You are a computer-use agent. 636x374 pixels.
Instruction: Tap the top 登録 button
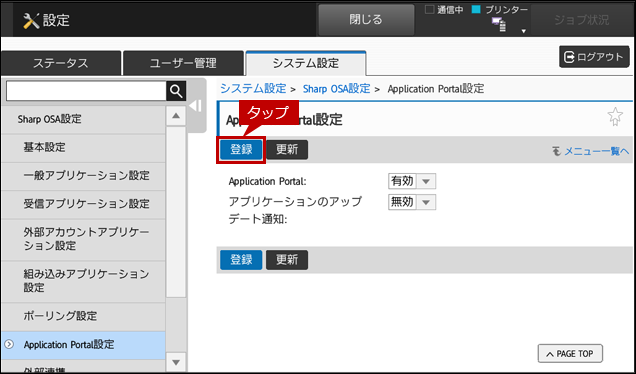pyautogui.click(x=241, y=150)
